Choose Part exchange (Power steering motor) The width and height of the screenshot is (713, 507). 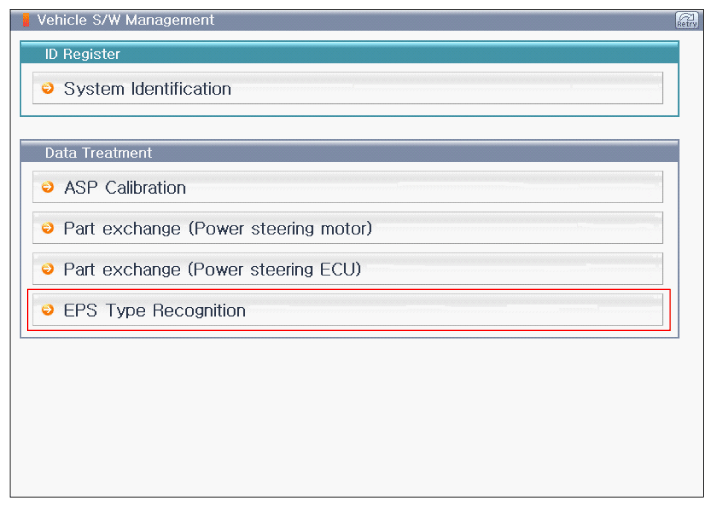[x=347, y=228]
